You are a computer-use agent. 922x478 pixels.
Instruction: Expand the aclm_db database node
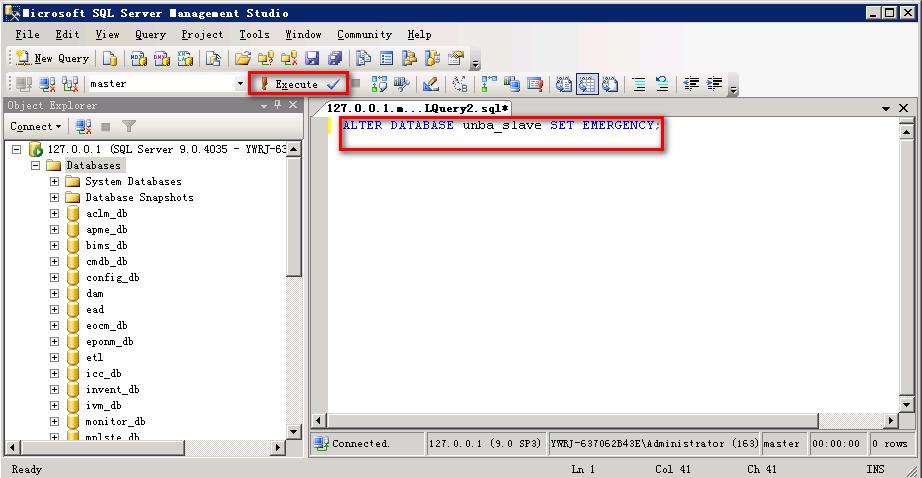[54, 213]
